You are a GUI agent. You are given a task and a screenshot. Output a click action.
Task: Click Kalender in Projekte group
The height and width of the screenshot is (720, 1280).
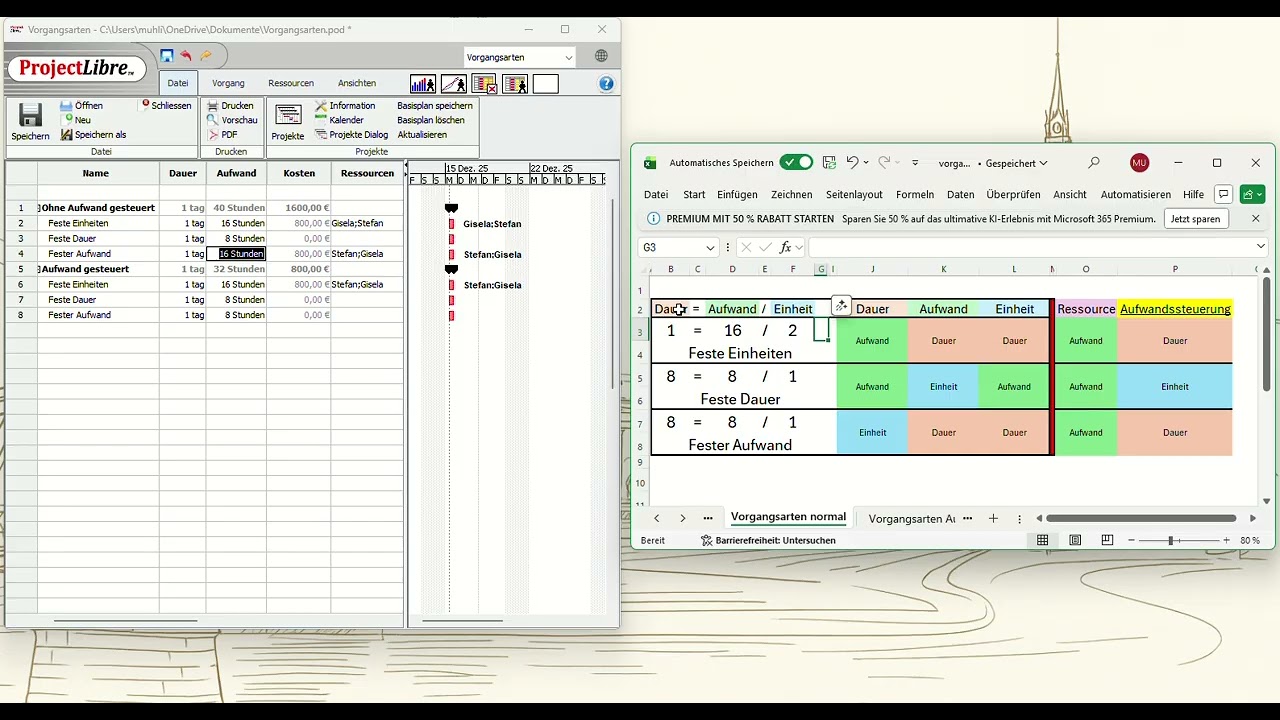[x=339, y=120]
